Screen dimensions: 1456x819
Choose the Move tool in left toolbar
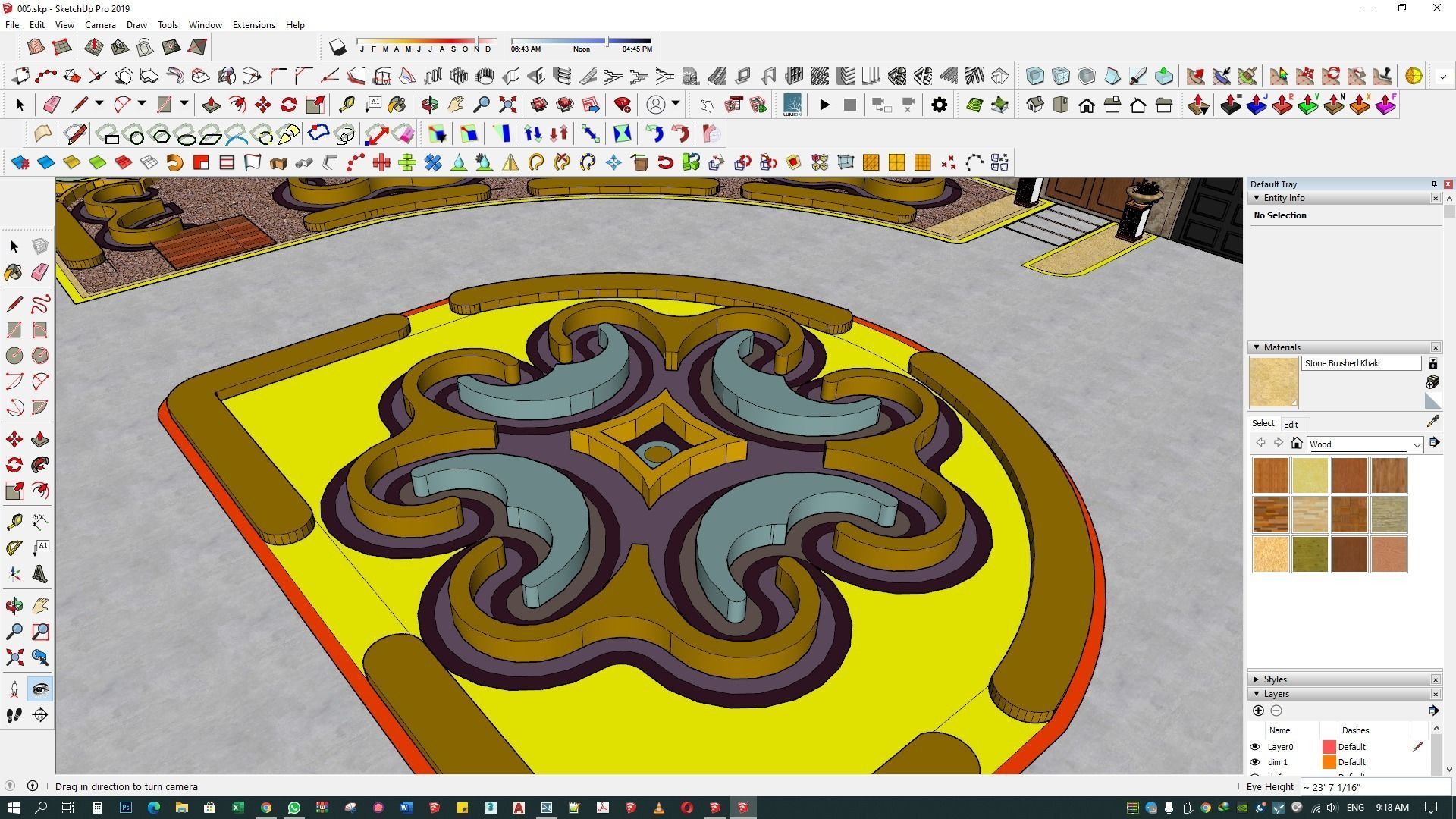(14, 440)
